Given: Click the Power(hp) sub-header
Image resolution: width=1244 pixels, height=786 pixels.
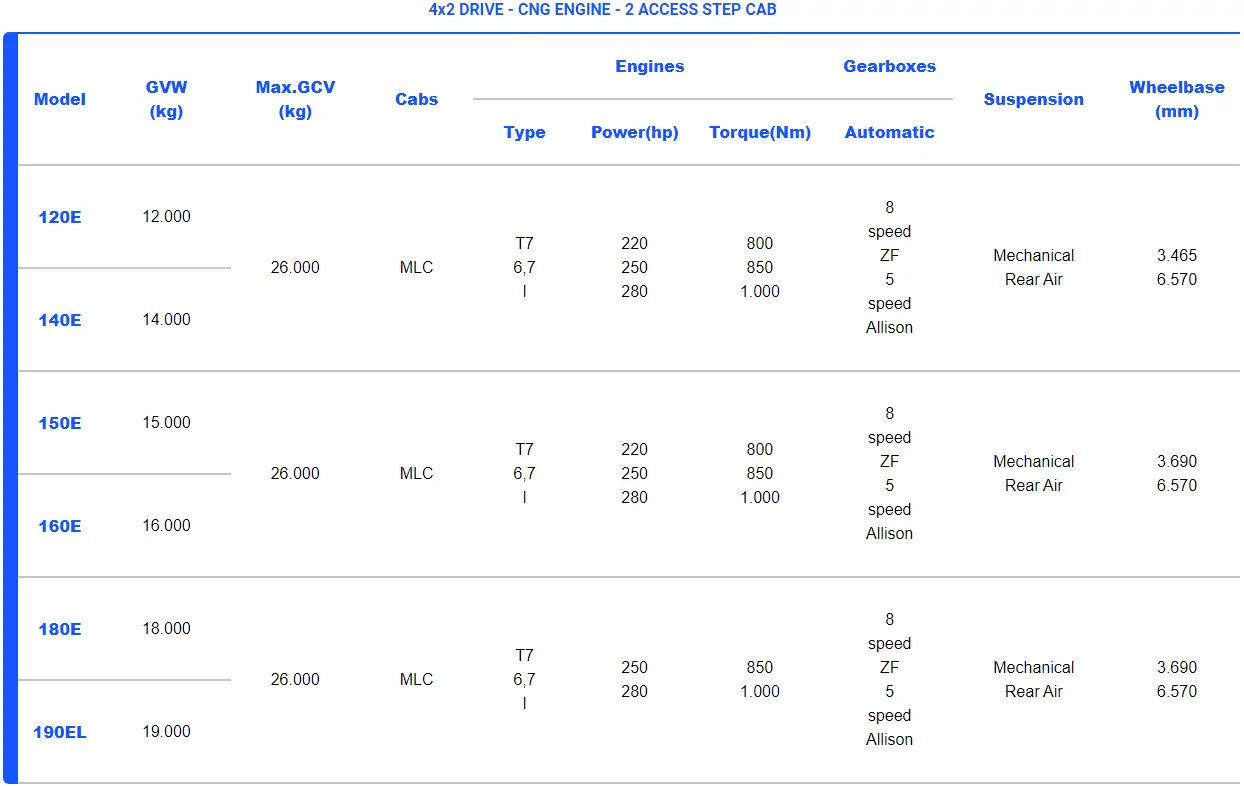Looking at the screenshot, I should (634, 132).
